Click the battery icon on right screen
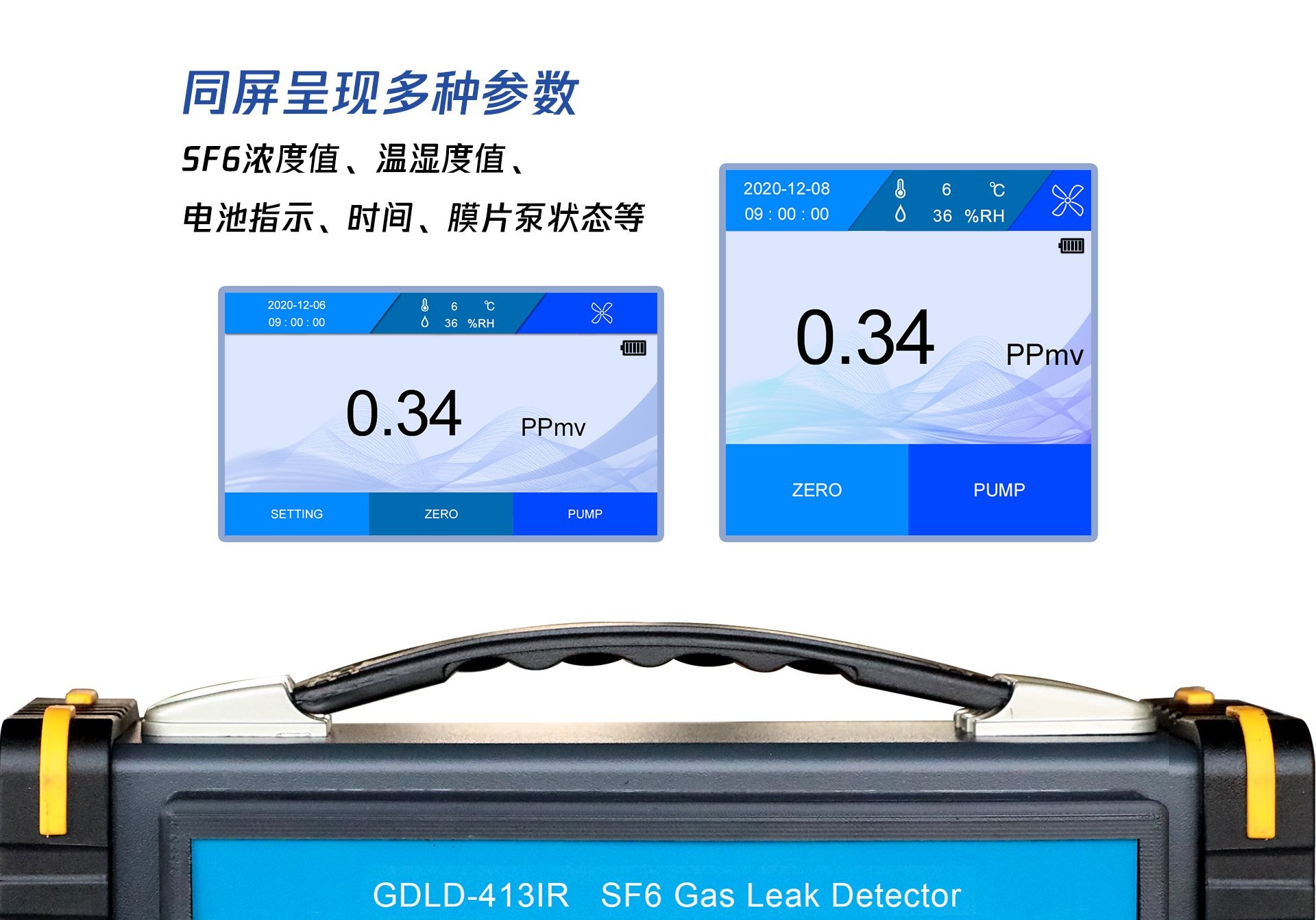The image size is (1316, 920). 1069,245
